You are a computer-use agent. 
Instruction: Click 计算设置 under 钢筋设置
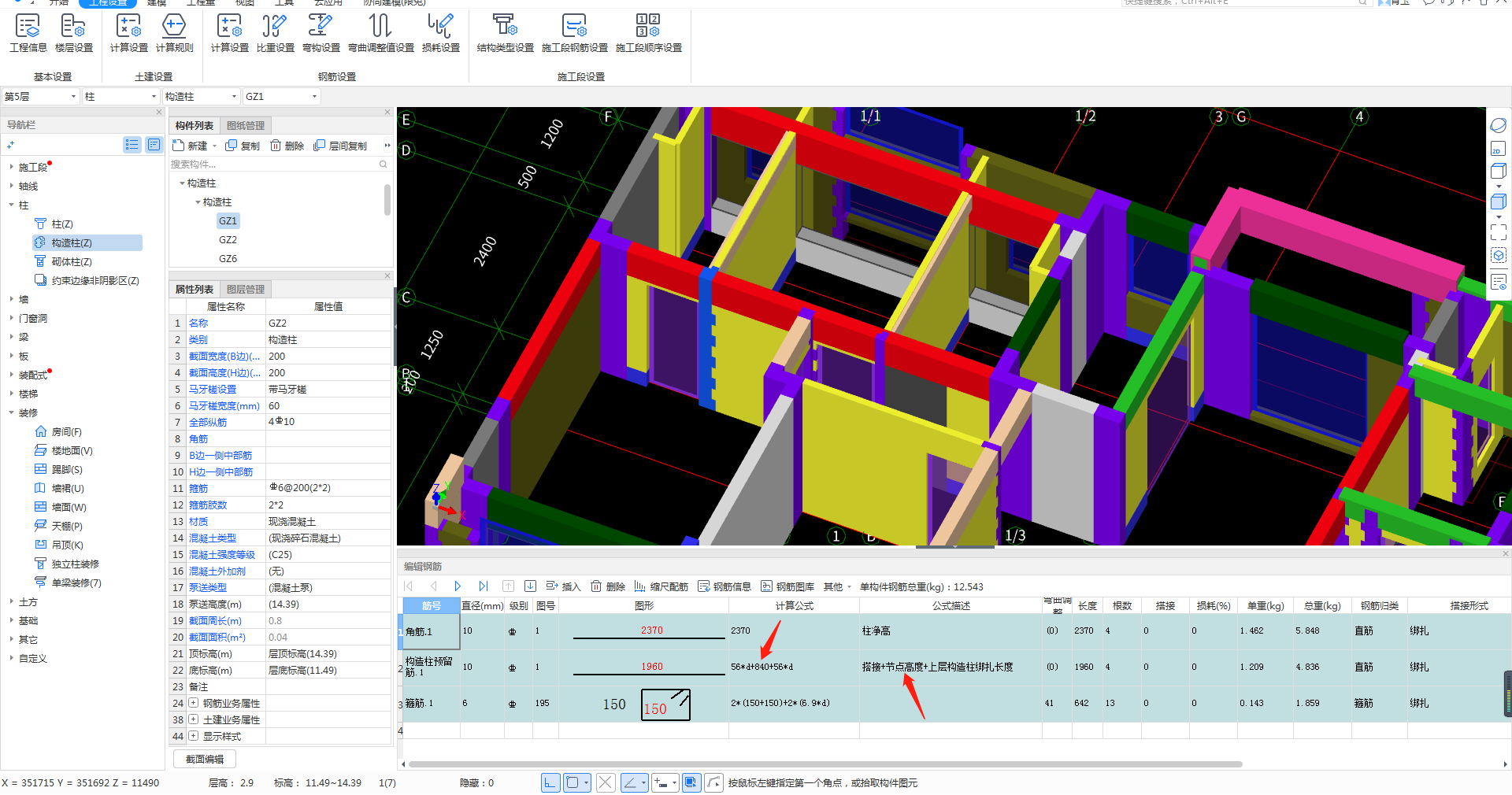pyautogui.click(x=230, y=33)
